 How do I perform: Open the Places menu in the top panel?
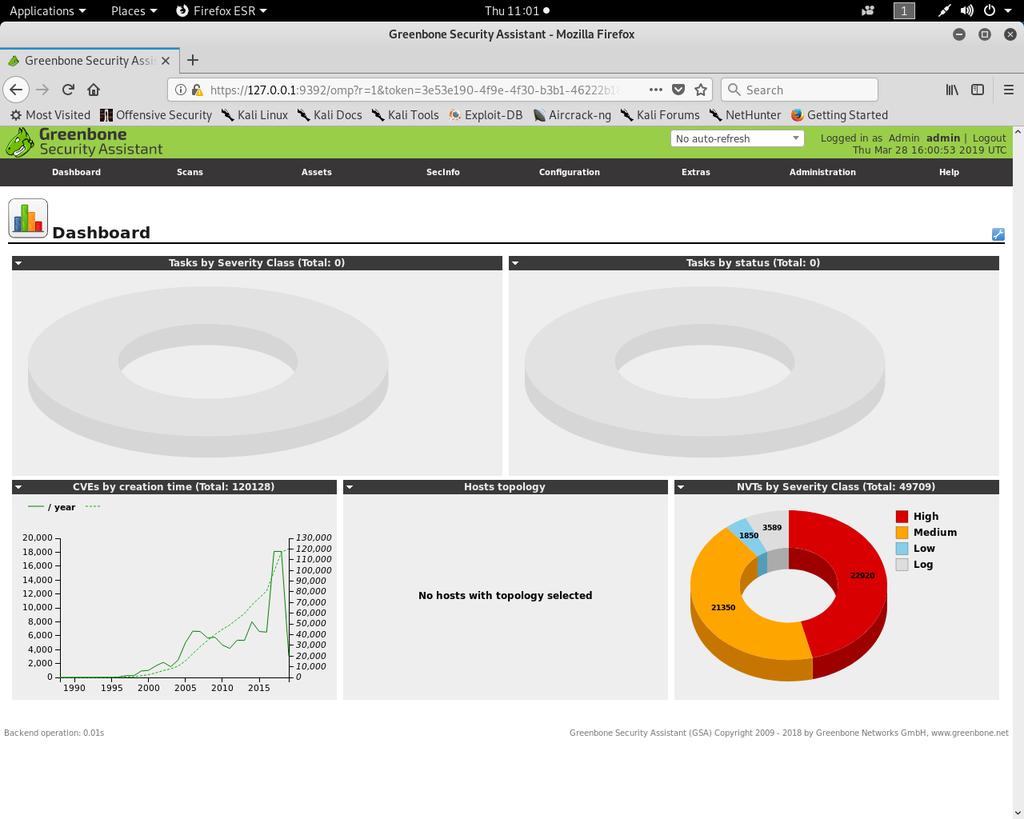tap(134, 10)
